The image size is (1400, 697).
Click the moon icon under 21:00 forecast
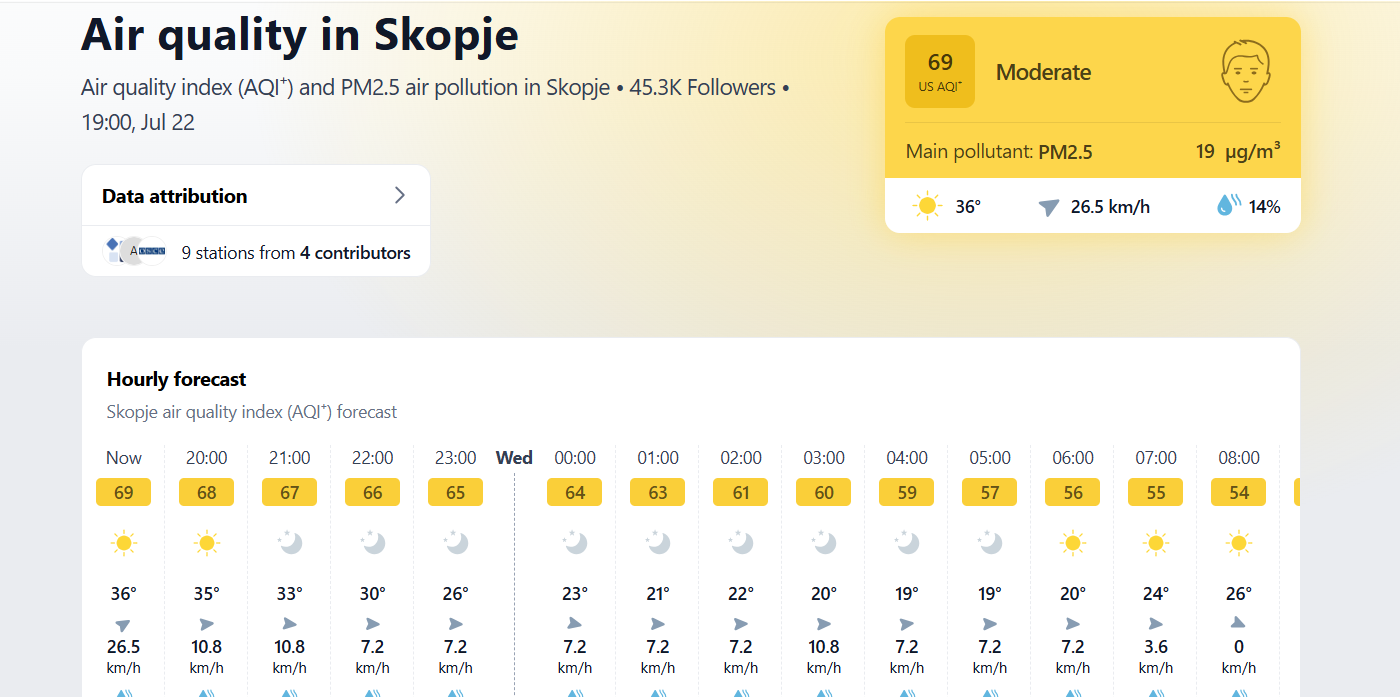[x=290, y=543]
